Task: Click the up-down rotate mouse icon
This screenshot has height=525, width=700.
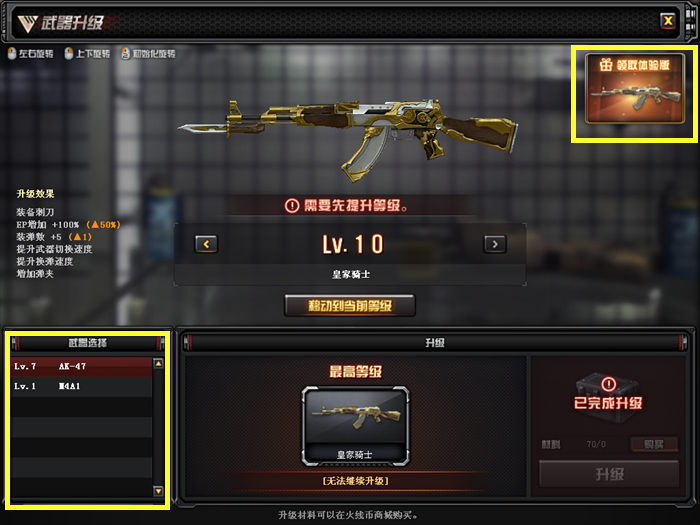Action: [69, 54]
